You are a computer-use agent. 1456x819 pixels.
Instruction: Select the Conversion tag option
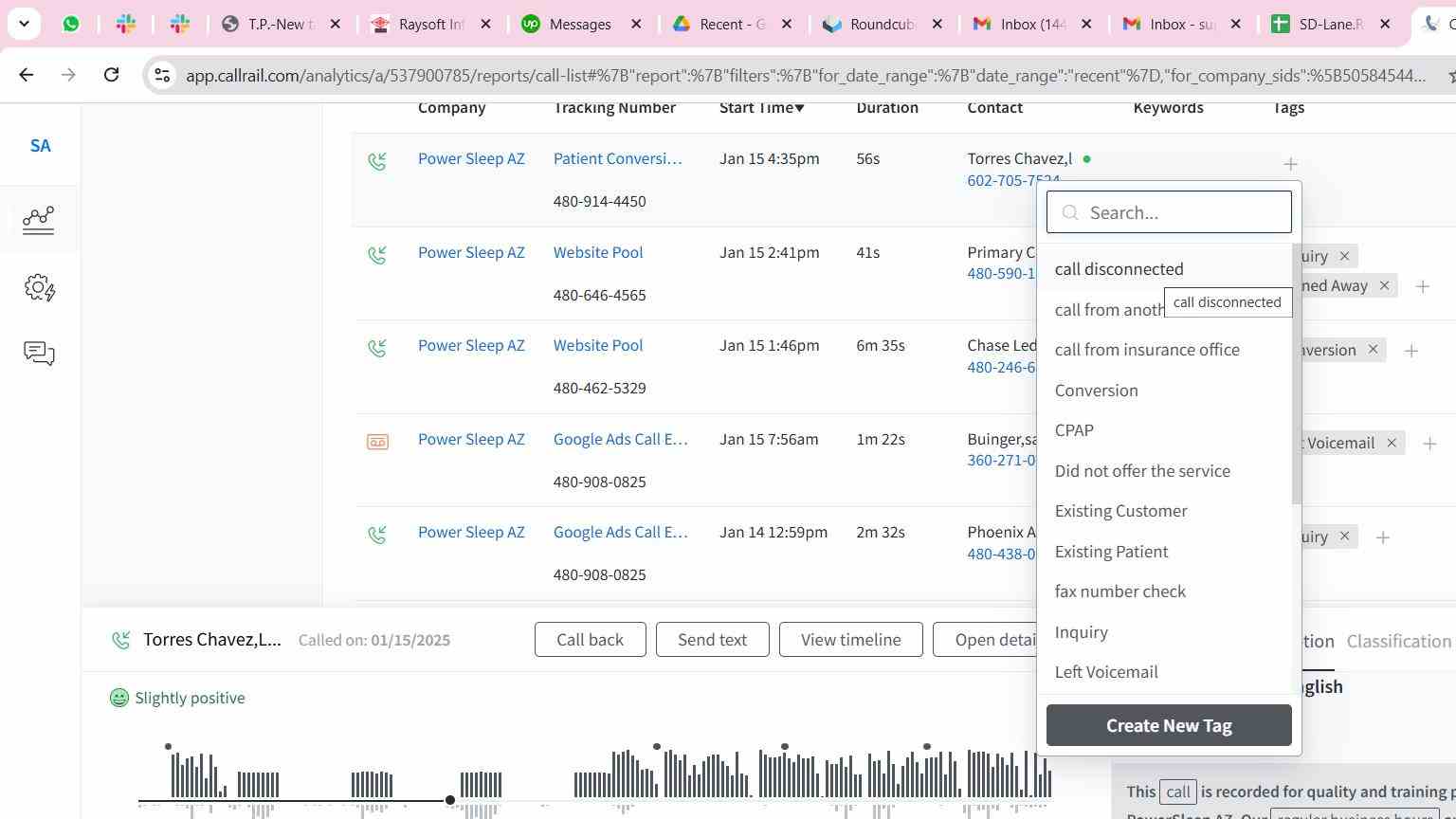[x=1097, y=391]
